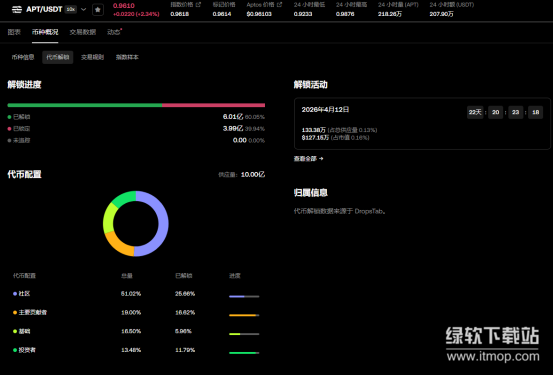This screenshot has height=376, width=554.
Task: Click the 51.02% total value
Action: click(x=131, y=294)
